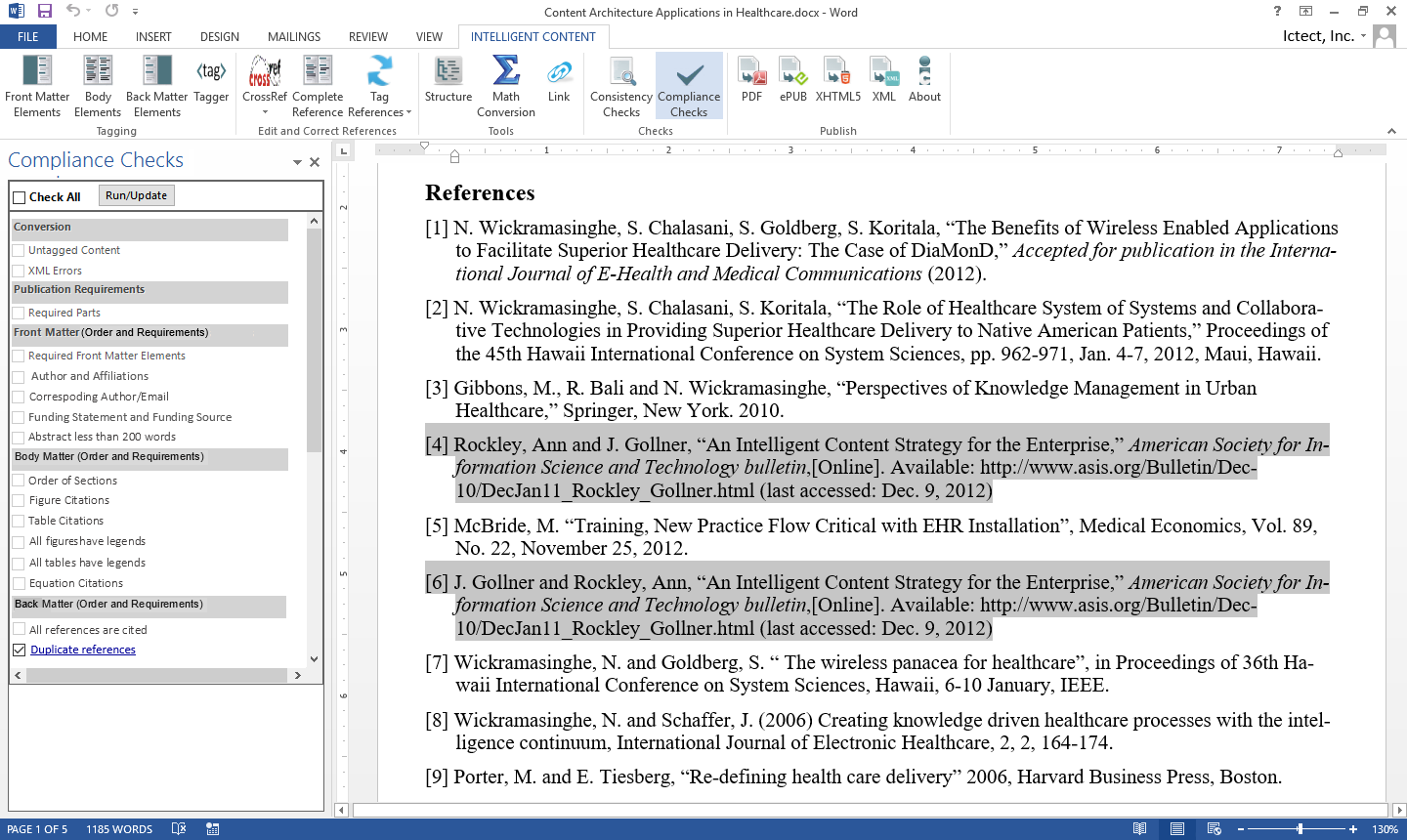Collapse the ribbon with the chevron

(x=1391, y=131)
